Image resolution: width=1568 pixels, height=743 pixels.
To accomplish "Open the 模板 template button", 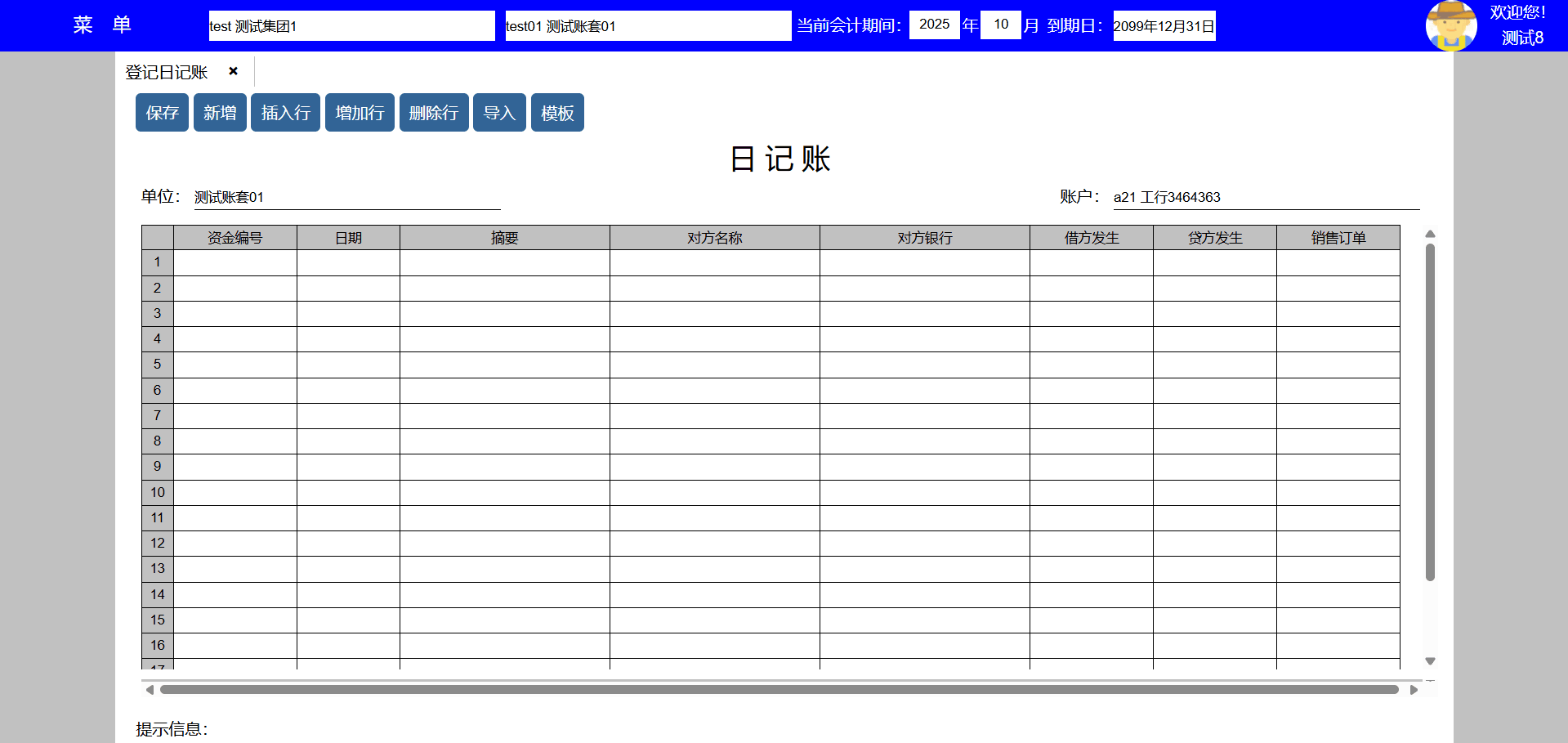I will tap(557, 113).
